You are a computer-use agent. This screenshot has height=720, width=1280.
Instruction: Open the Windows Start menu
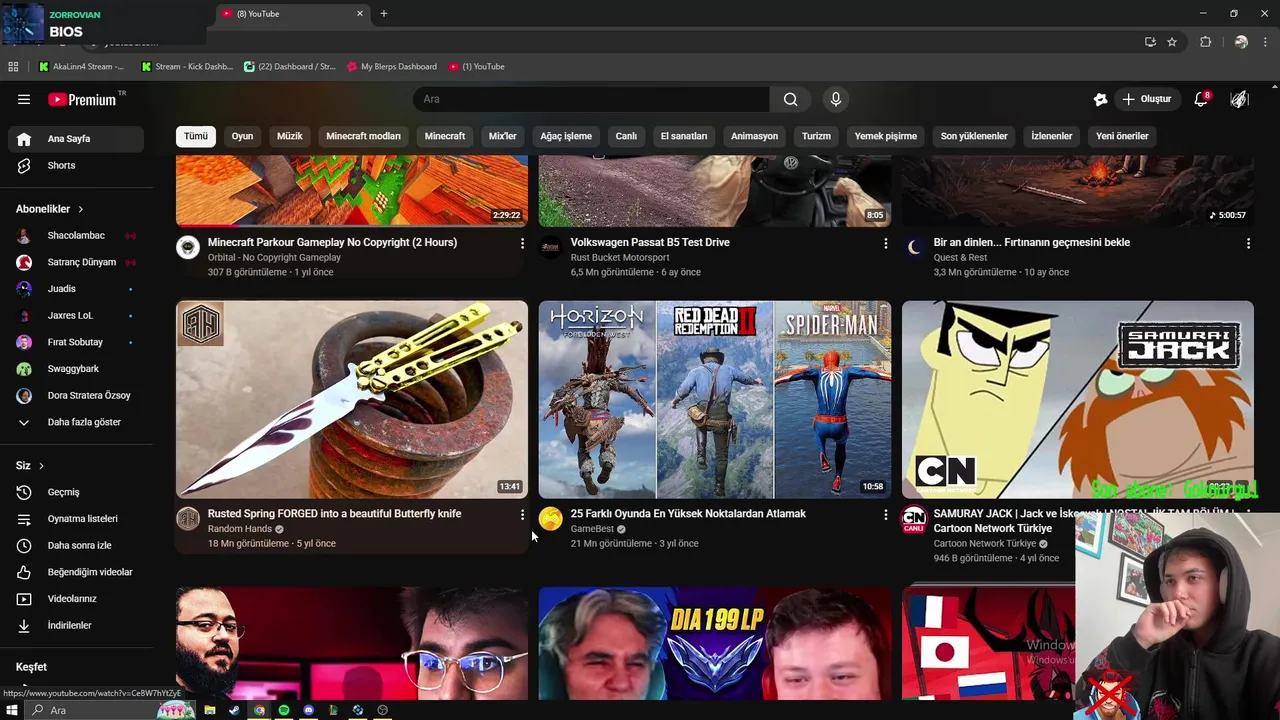coord(12,710)
